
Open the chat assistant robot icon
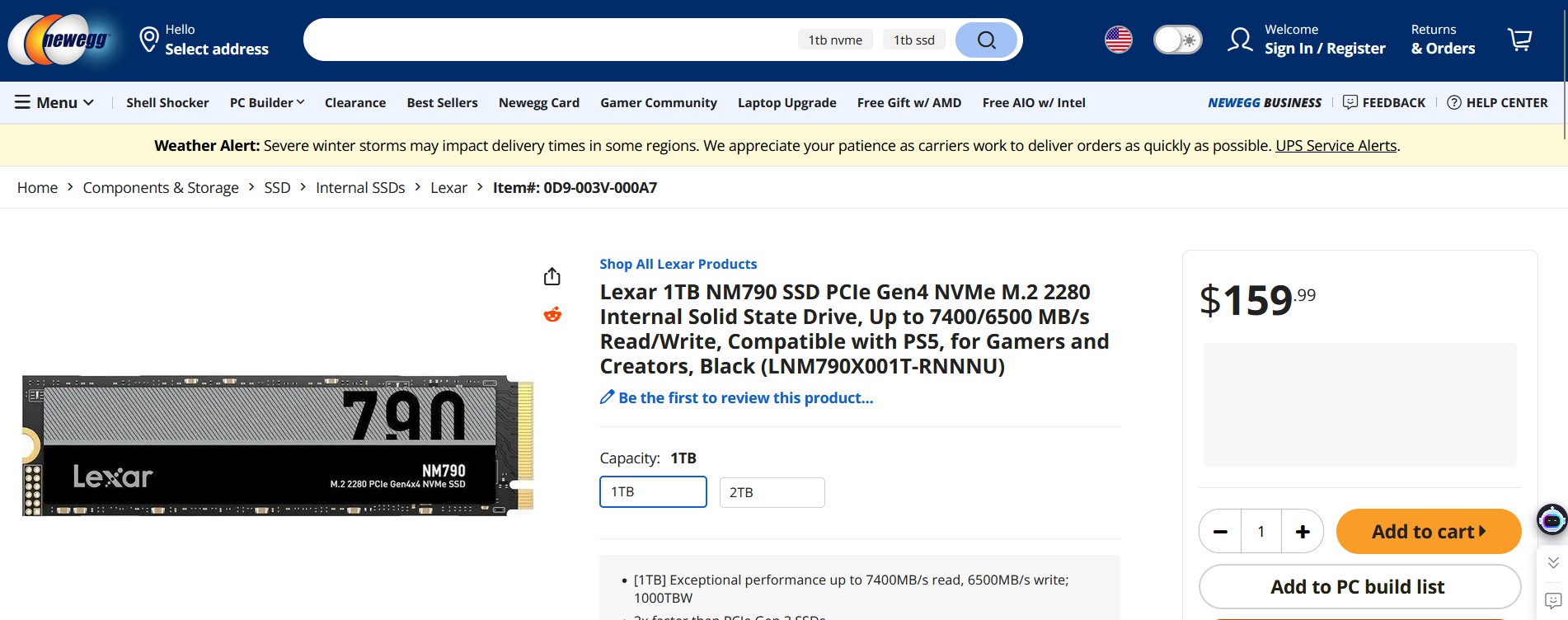(x=1552, y=520)
